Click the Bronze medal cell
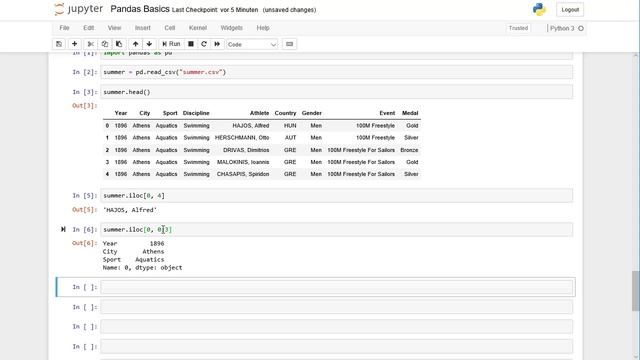The image size is (640, 360). pyautogui.click(x=409, y=150)
